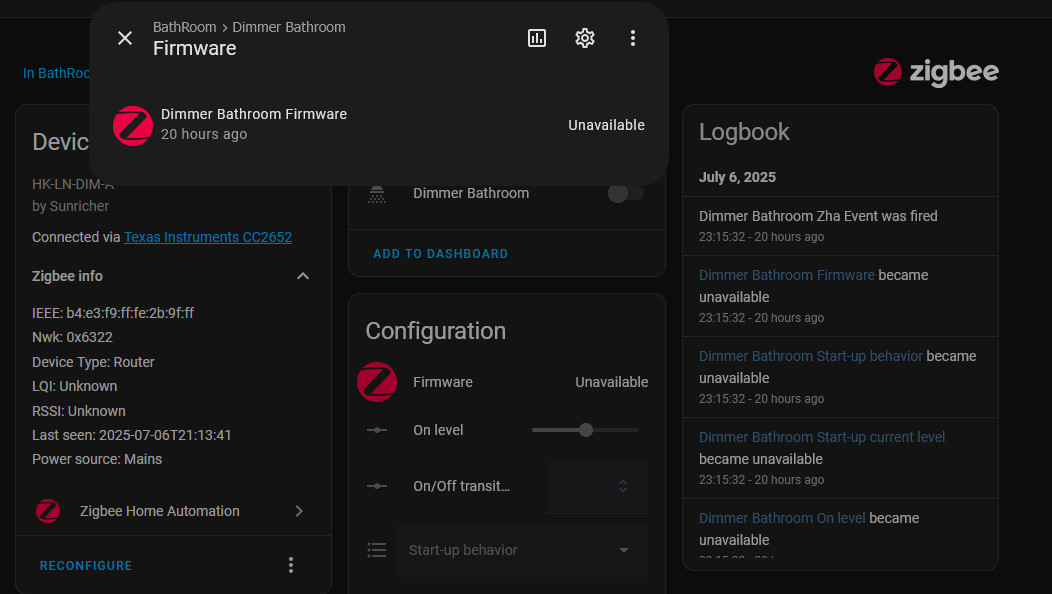
Task: Click Add to Dashboard
Action: 440,254
